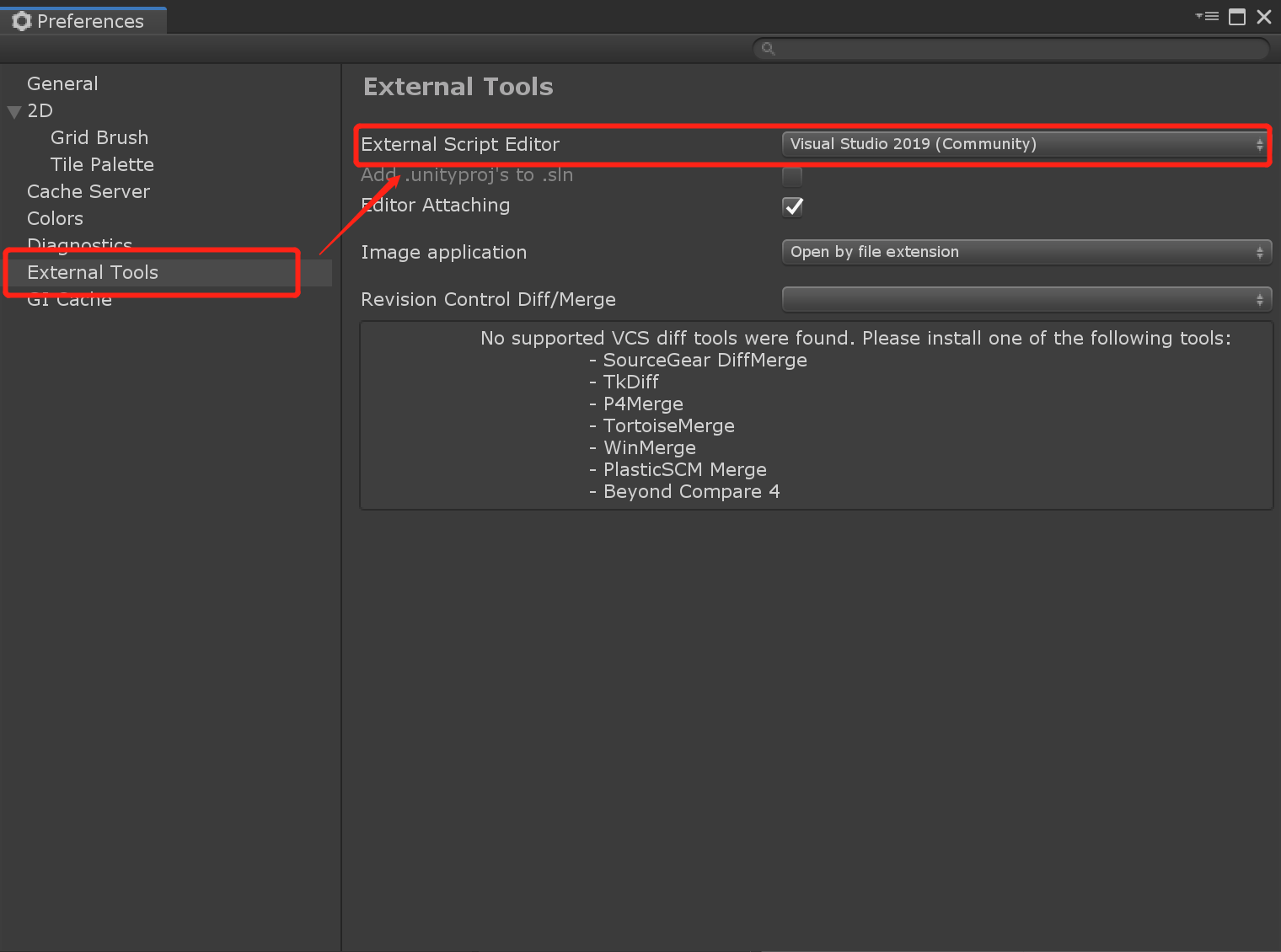Select Diagnostics in the sidebar
1281x952 pixels.
point(79,245)
